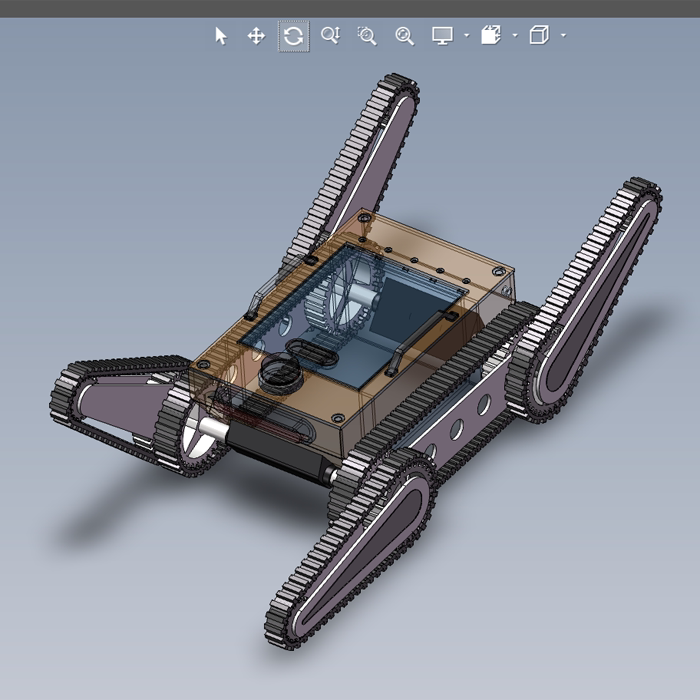The height and width of the screenshot is (700, 700).
Task: Toggle the Rotate view tool
Action: tap(293, 36)
